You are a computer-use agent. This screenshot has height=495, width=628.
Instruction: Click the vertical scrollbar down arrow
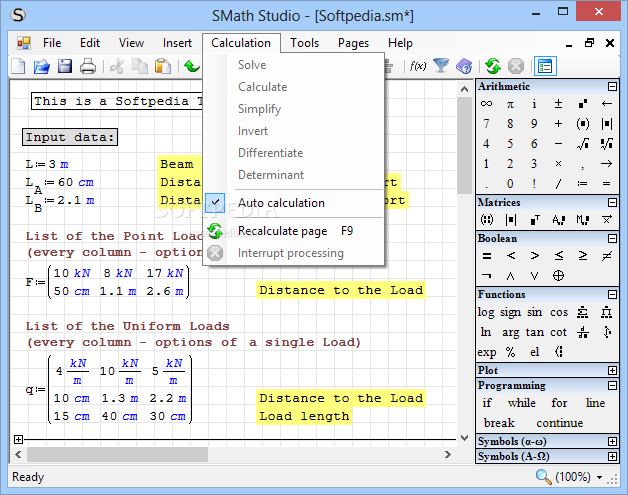(464, 438)
